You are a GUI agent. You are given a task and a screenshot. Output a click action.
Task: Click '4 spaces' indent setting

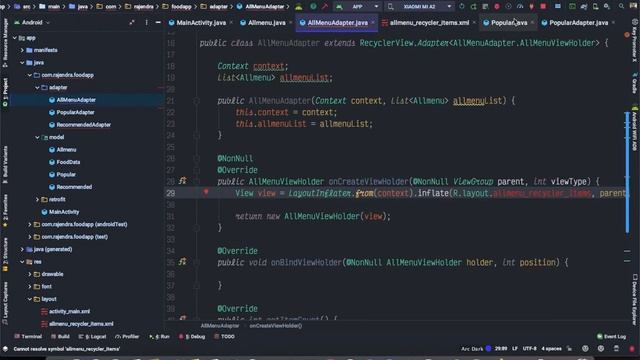(x=551, y=349)
